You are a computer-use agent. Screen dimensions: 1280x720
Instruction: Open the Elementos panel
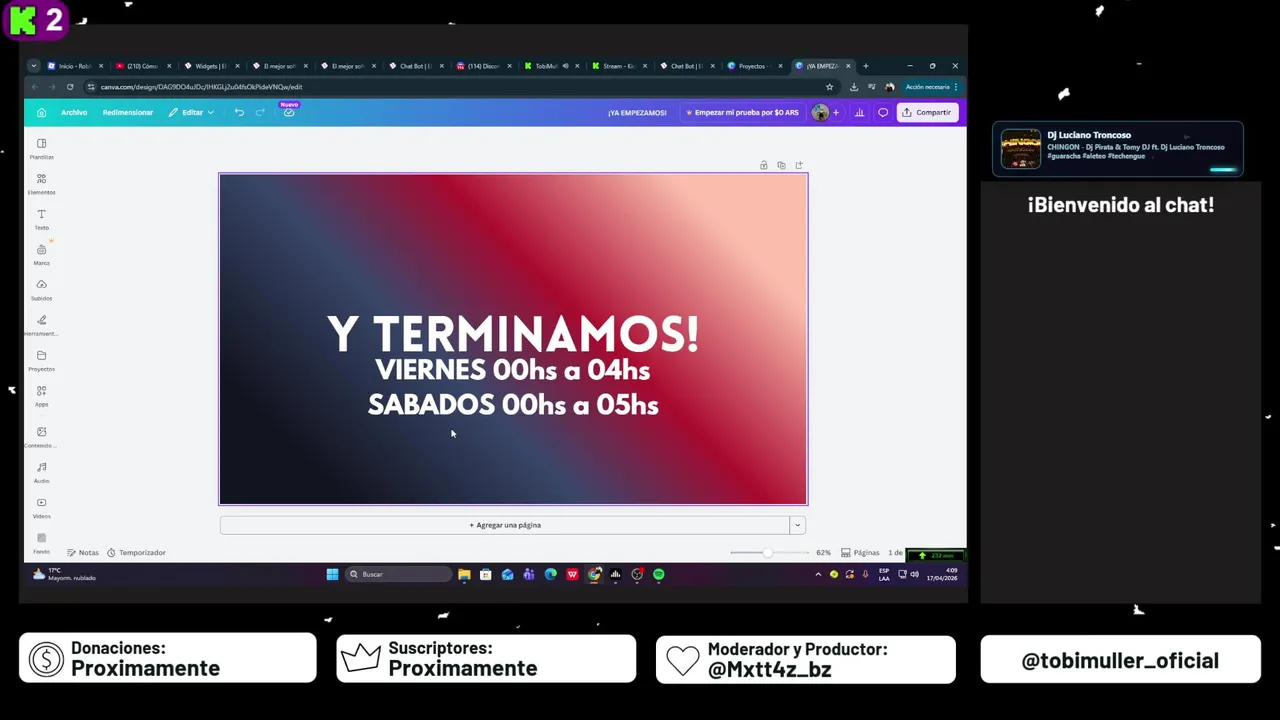(41, 184)
